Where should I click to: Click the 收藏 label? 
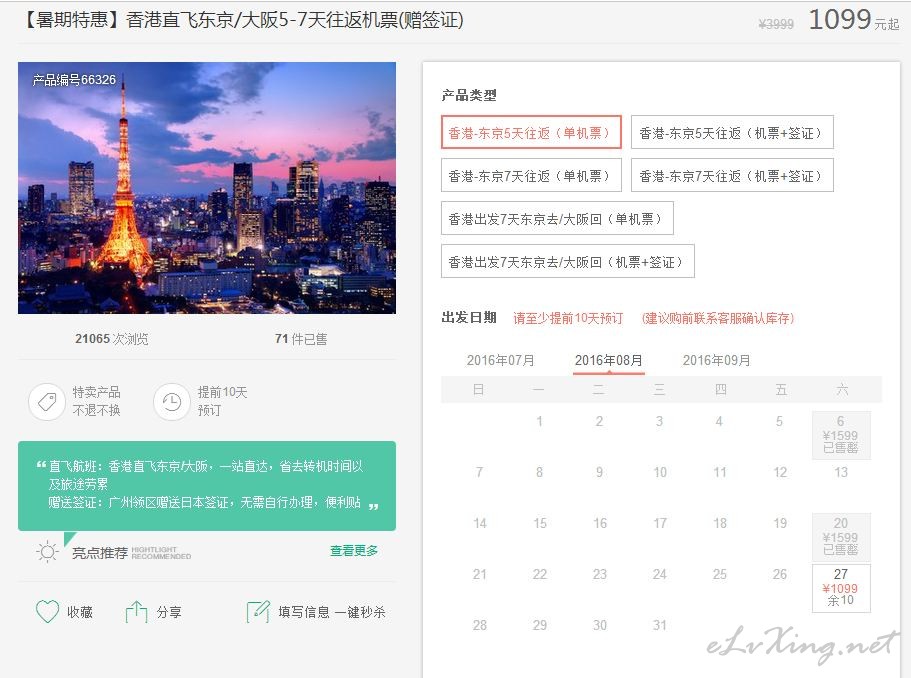click(x=80, y=612)
